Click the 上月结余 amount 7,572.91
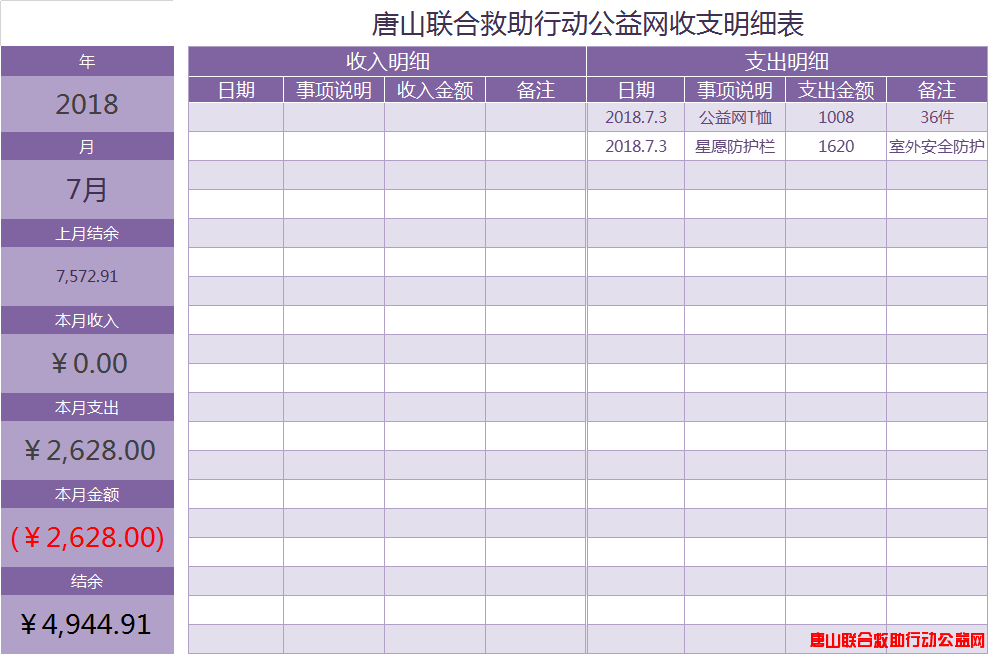This screenshot has height=654, width=988. [x=87, y=276]
